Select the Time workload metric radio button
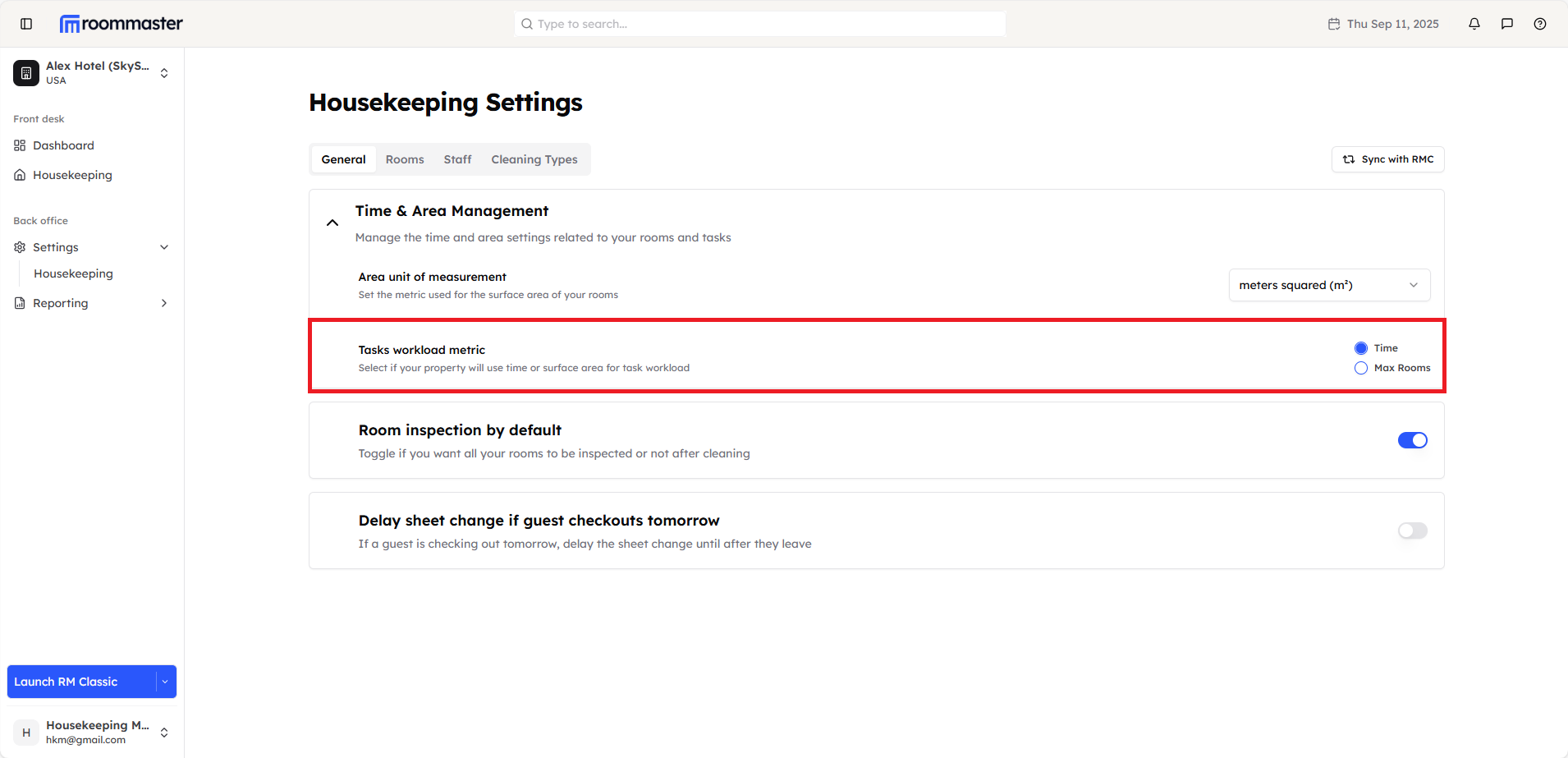The image size is (1568, 758). (1360, 347)
